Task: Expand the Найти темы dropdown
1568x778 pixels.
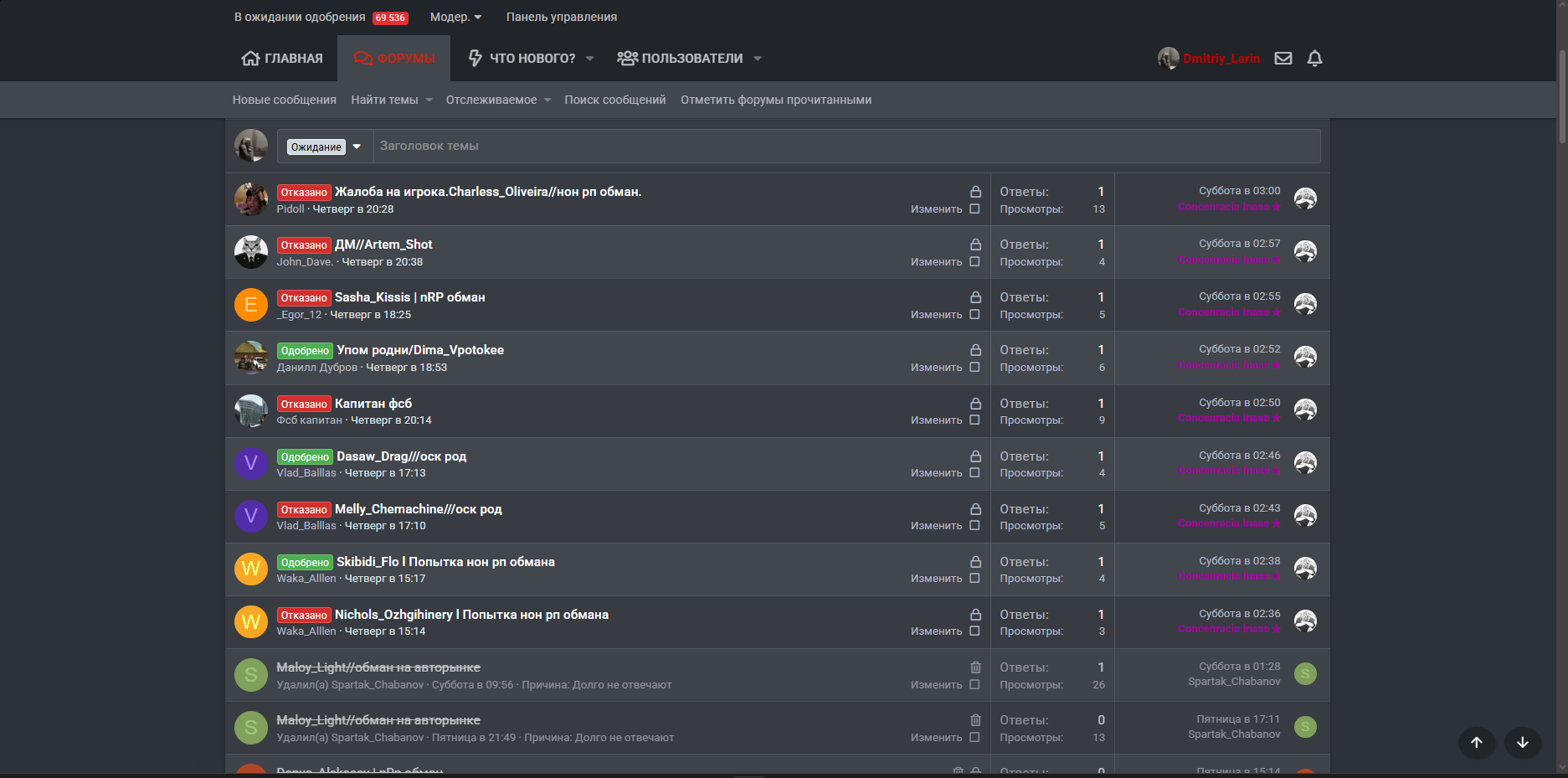Action: 391,100
